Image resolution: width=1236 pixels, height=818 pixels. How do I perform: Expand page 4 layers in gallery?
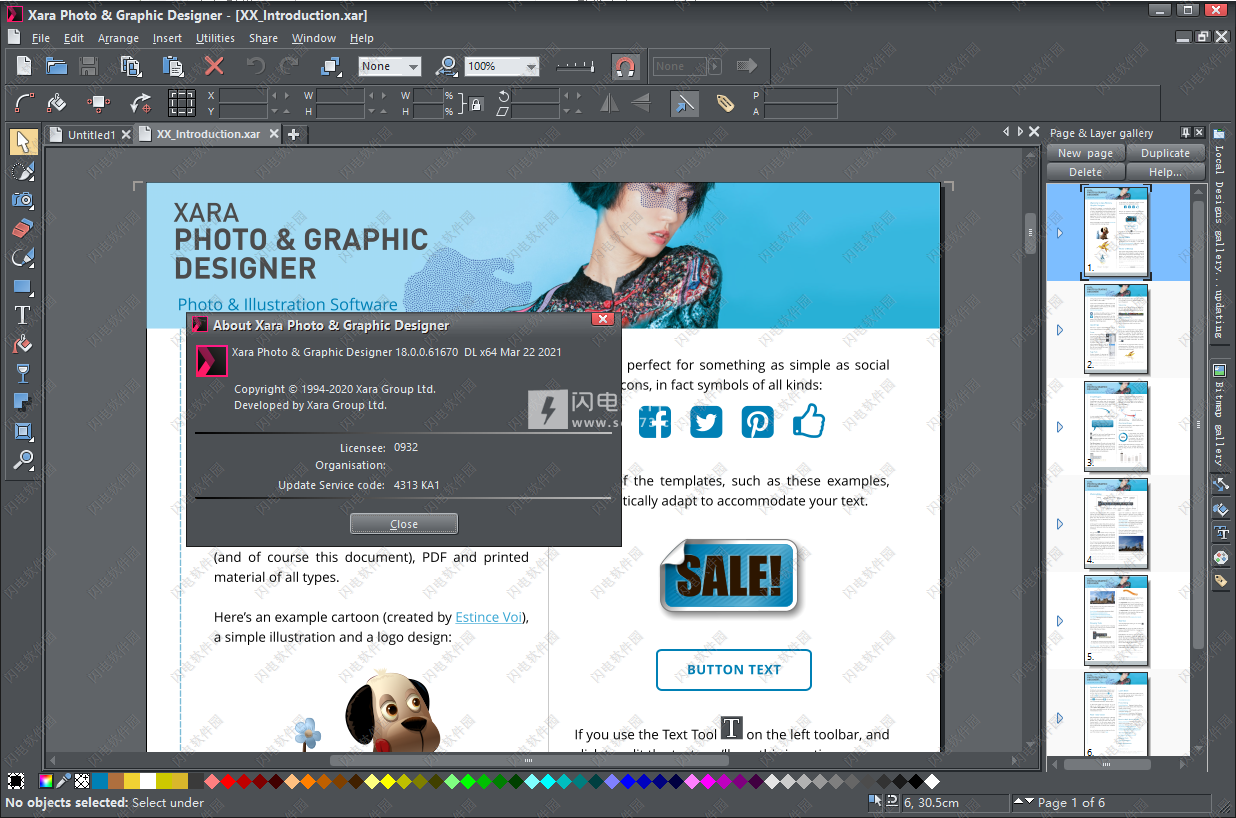[x=1060, y=524]
